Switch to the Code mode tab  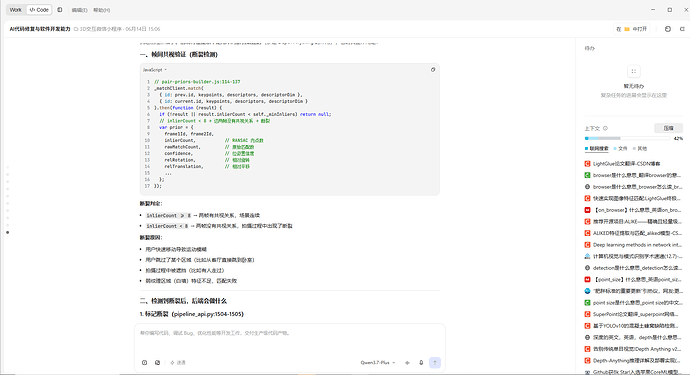click(x=39, y=10)
